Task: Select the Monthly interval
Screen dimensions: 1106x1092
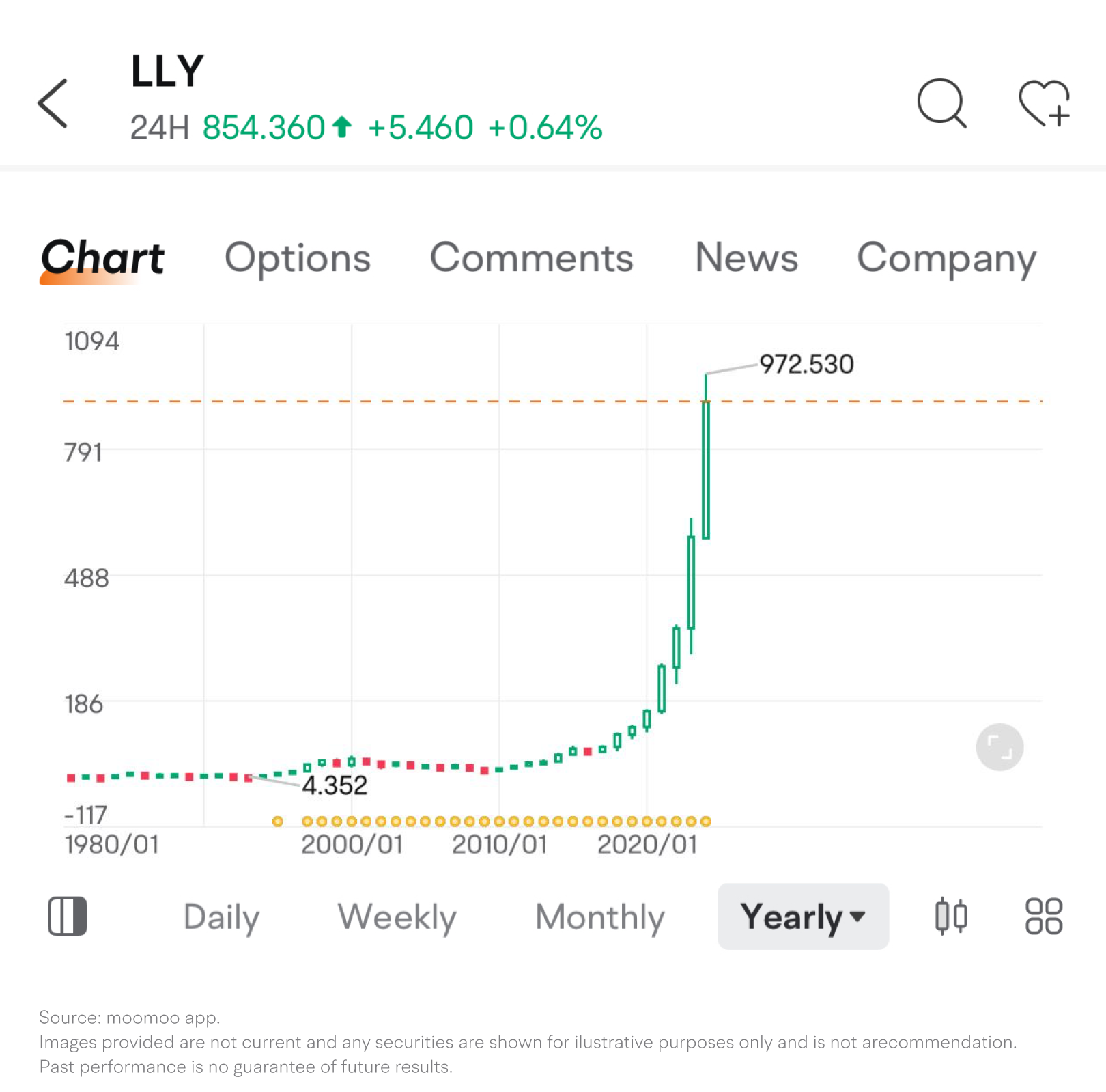Action: (599, 917)
